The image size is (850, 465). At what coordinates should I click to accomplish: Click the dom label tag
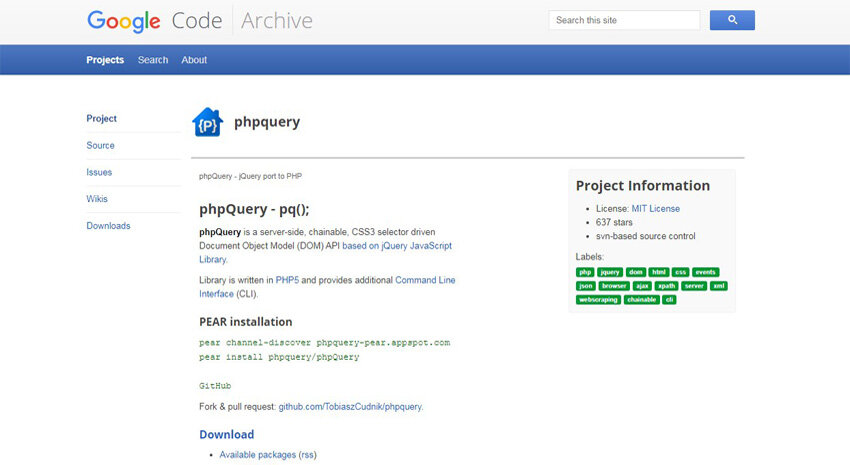coord(636,272)
